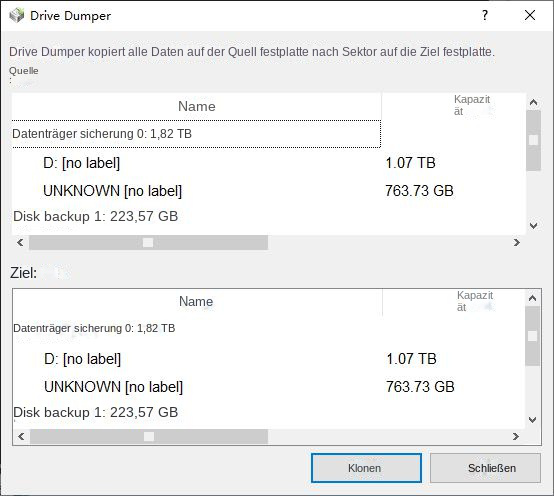Select Disk backup 1 in the Quelle list

point(95,216)
